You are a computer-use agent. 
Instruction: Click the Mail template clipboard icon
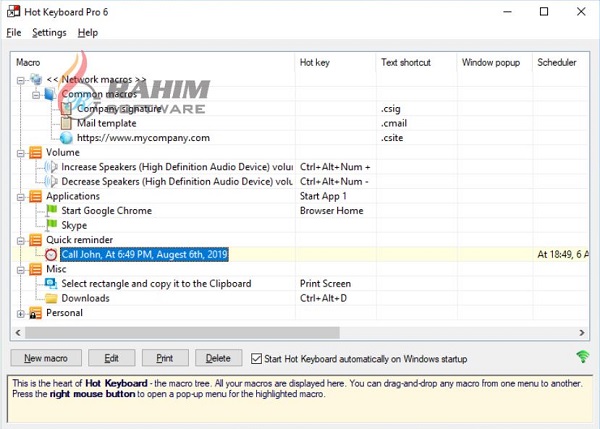point(66,123)
